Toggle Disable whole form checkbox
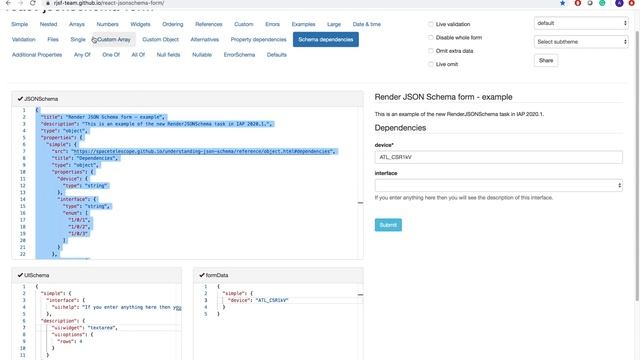 tap(431, 38)
